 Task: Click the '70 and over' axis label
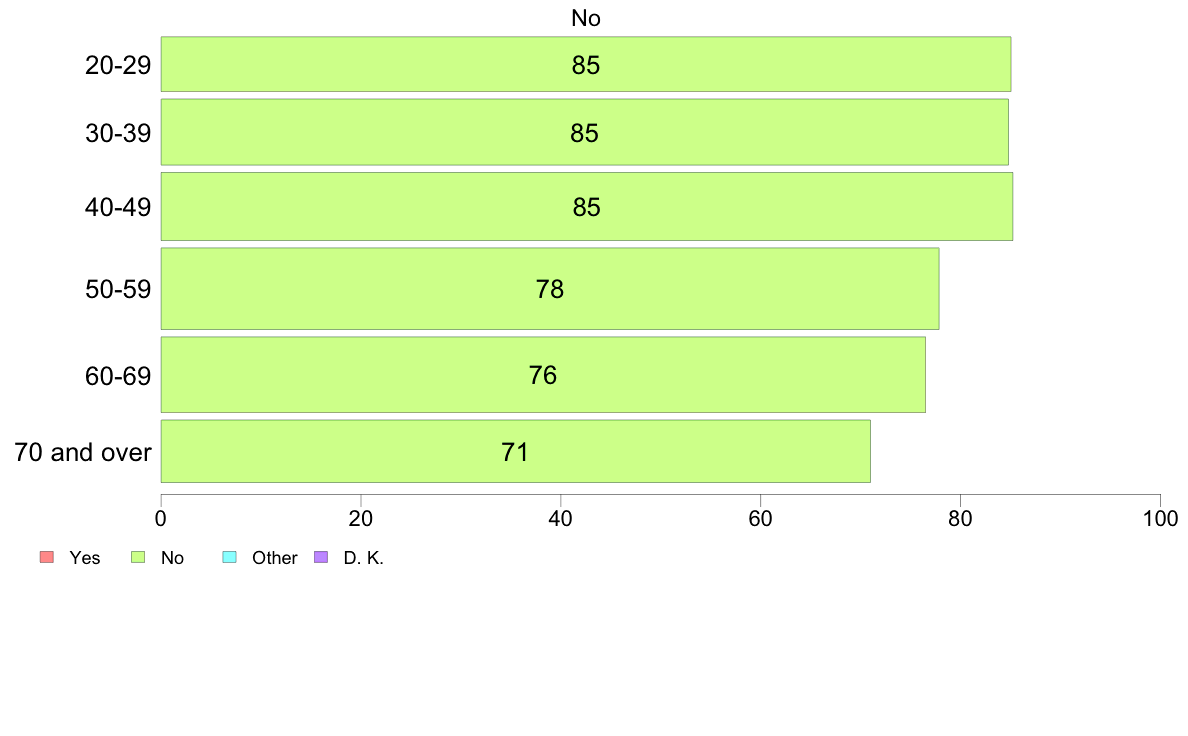[83, 452]
